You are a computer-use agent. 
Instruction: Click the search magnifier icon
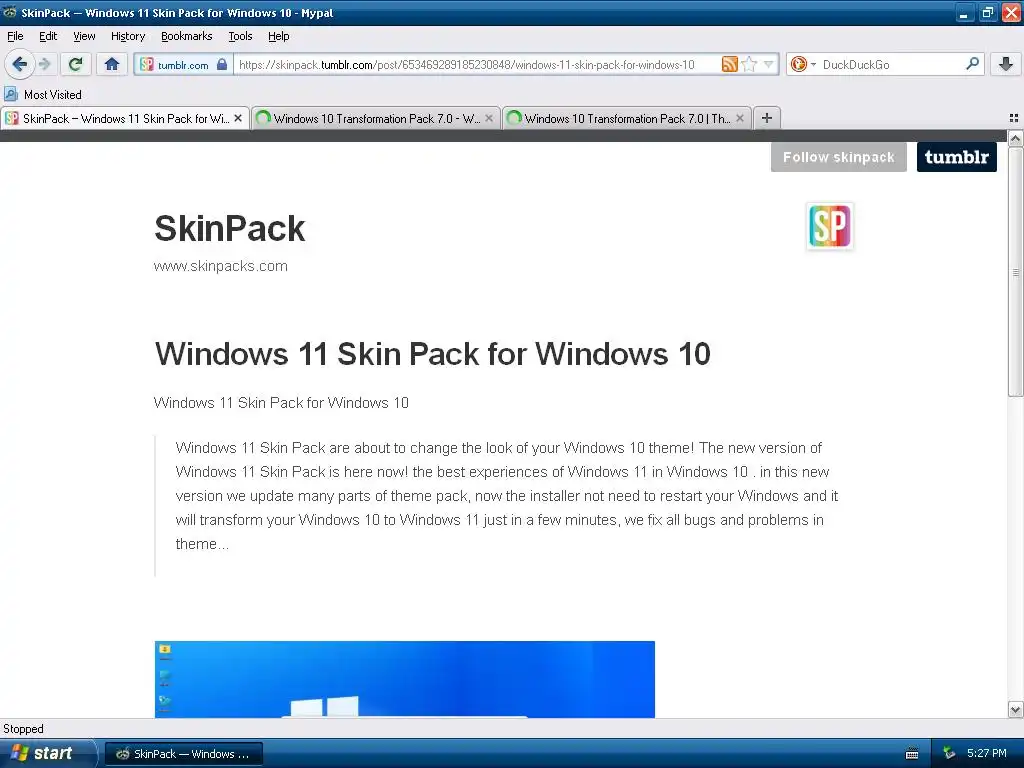(x=972, y=64)
